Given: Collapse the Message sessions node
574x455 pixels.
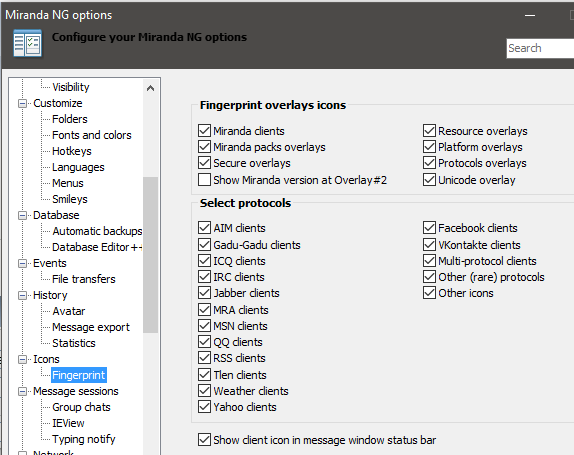Looking at the screenshot, I should (22, 392).
